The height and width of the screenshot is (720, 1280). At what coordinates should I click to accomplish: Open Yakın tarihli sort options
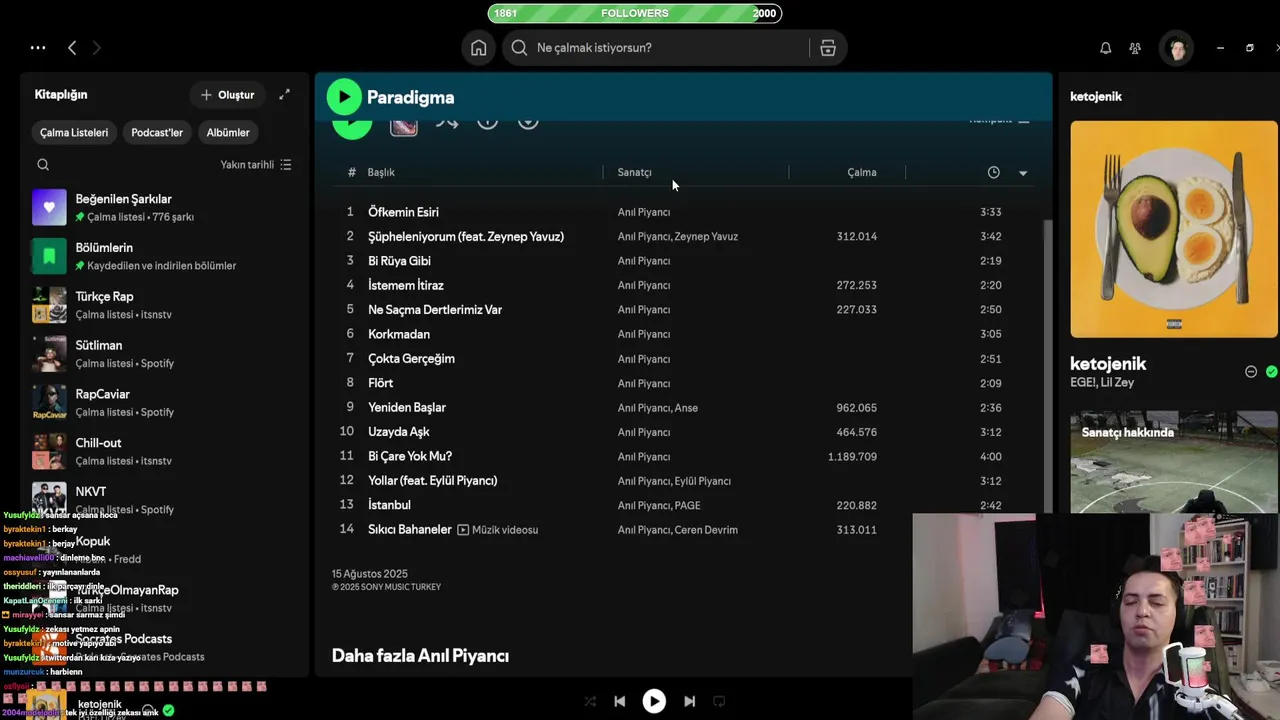click(x=256, y=165)
